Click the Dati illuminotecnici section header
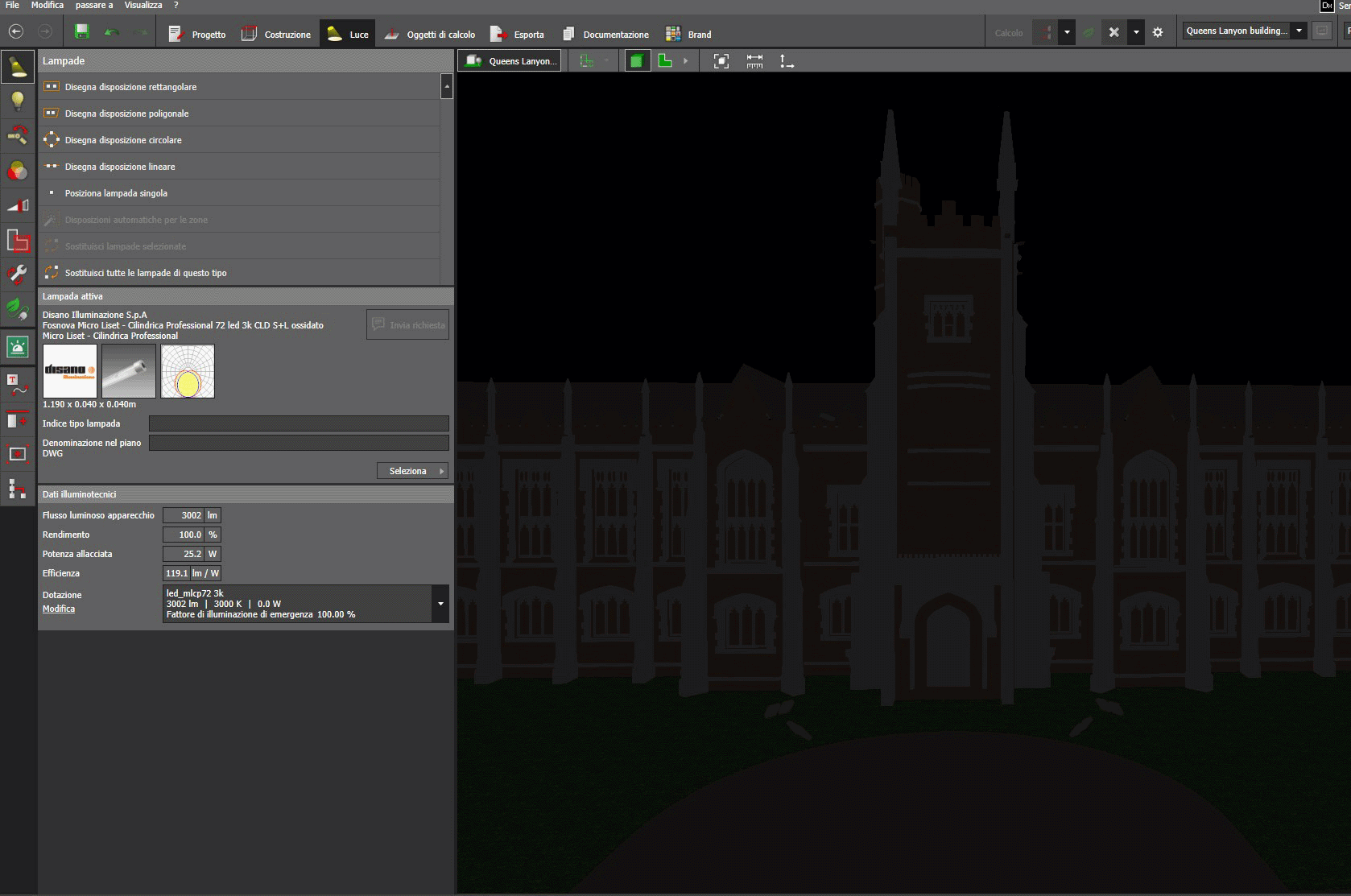Image resolution: width=1351 pixels, height=896 pixels. pyautogui.click(x=246, y=494)
